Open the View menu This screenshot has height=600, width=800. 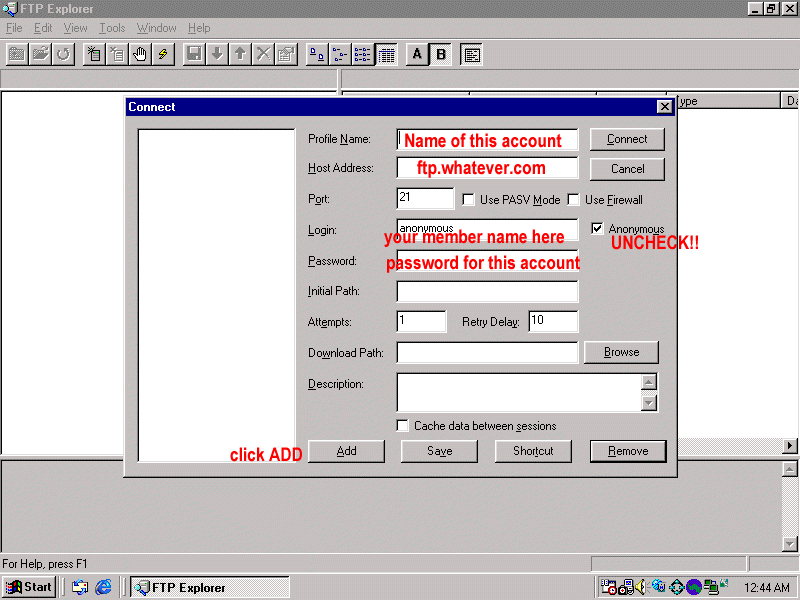tap(75, 28)
